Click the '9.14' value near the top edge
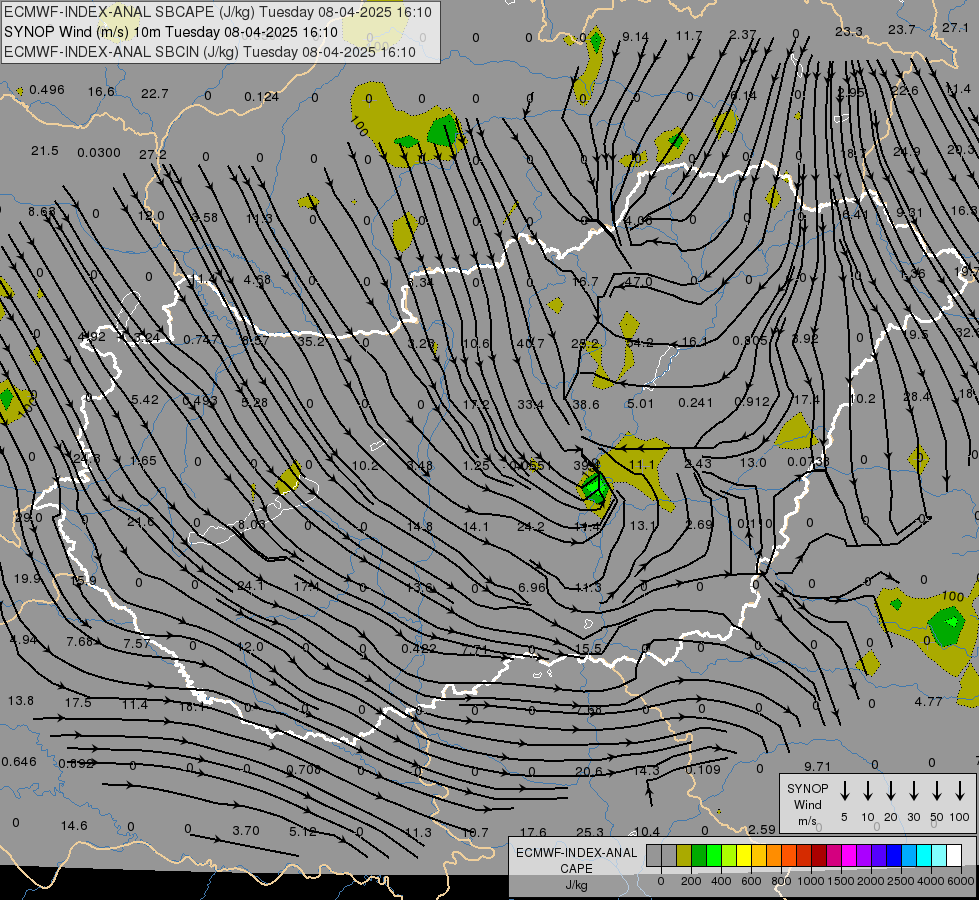 [x=636, y=37]
